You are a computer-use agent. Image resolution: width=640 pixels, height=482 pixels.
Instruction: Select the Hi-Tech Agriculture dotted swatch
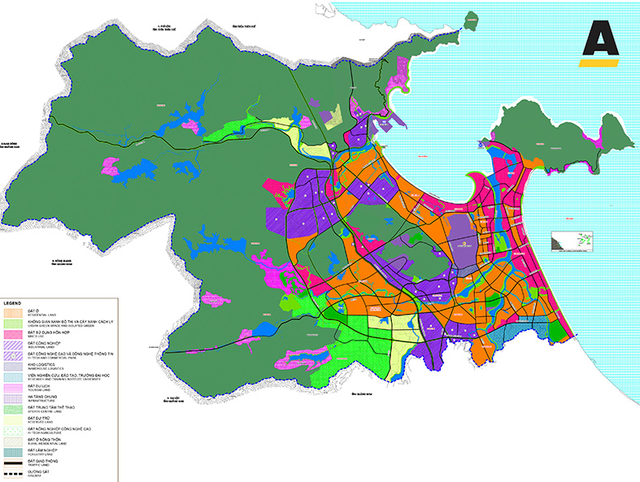(14, 431)
